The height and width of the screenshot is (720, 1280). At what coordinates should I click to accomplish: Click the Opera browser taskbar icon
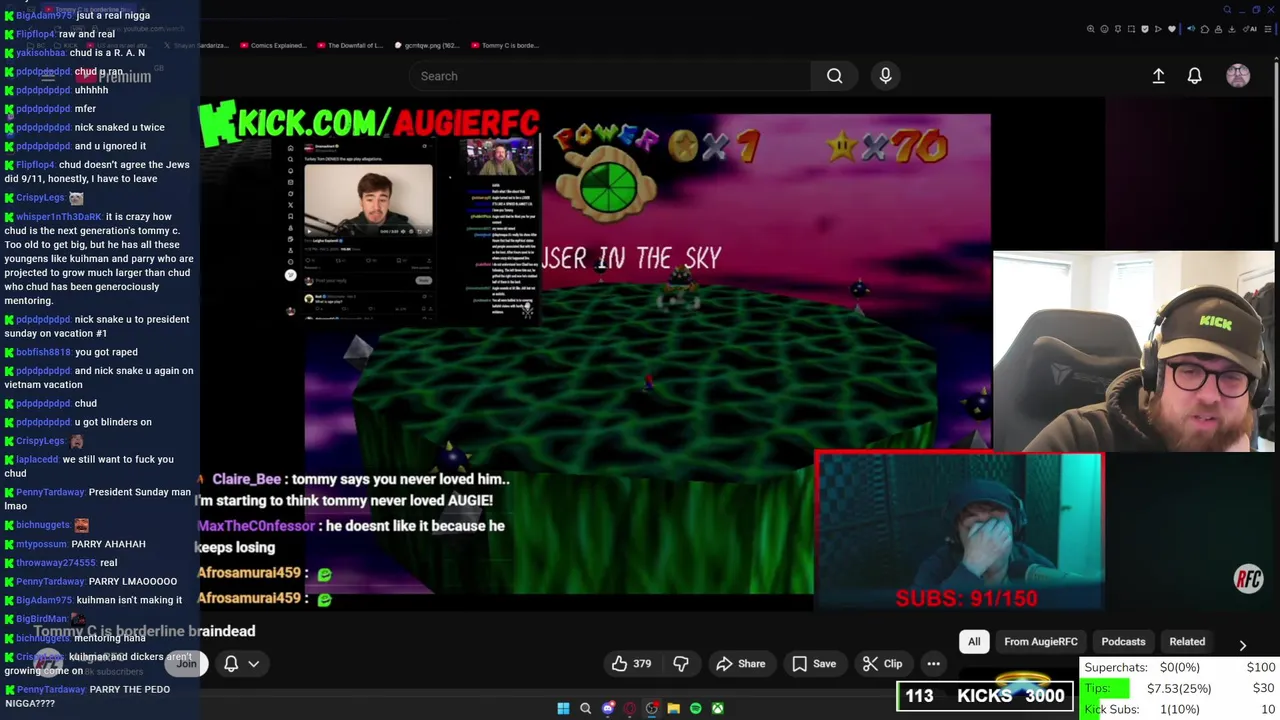click(x=629, y=709)
